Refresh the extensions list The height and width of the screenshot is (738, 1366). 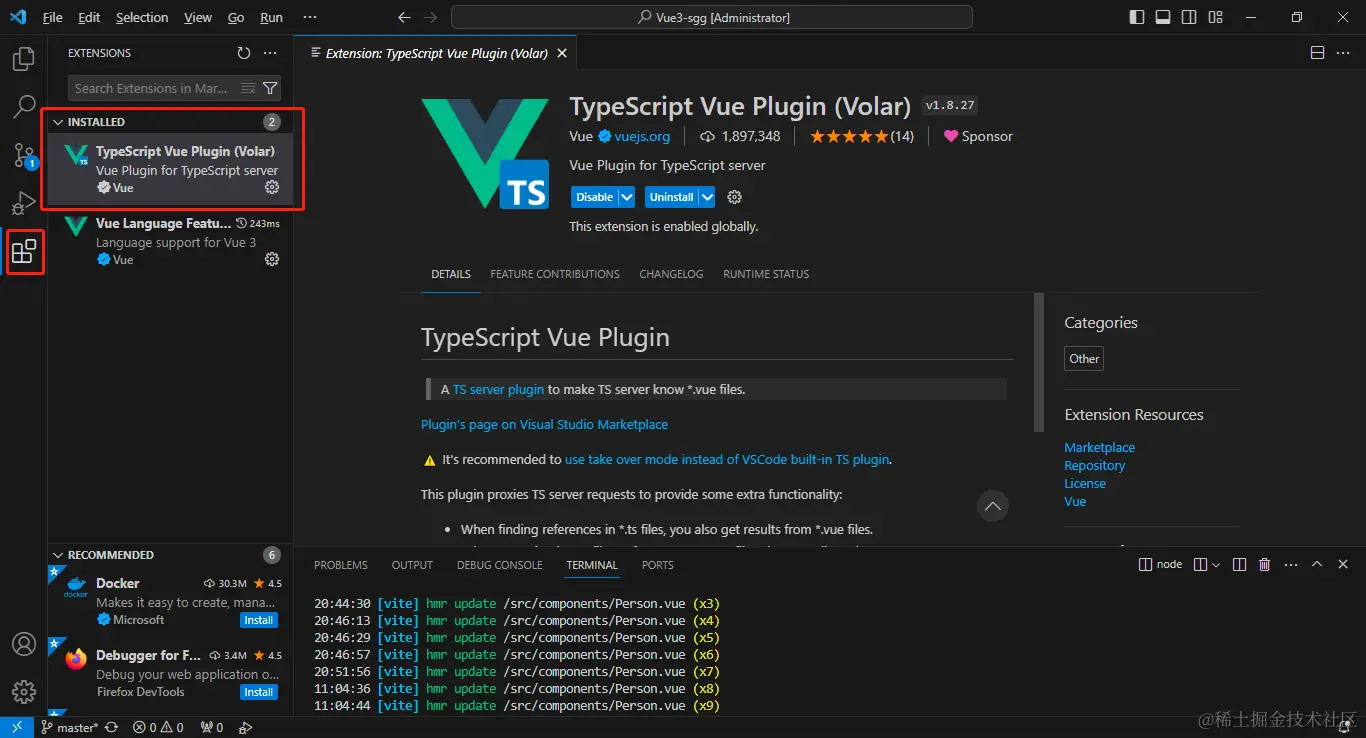click(244, 53)
